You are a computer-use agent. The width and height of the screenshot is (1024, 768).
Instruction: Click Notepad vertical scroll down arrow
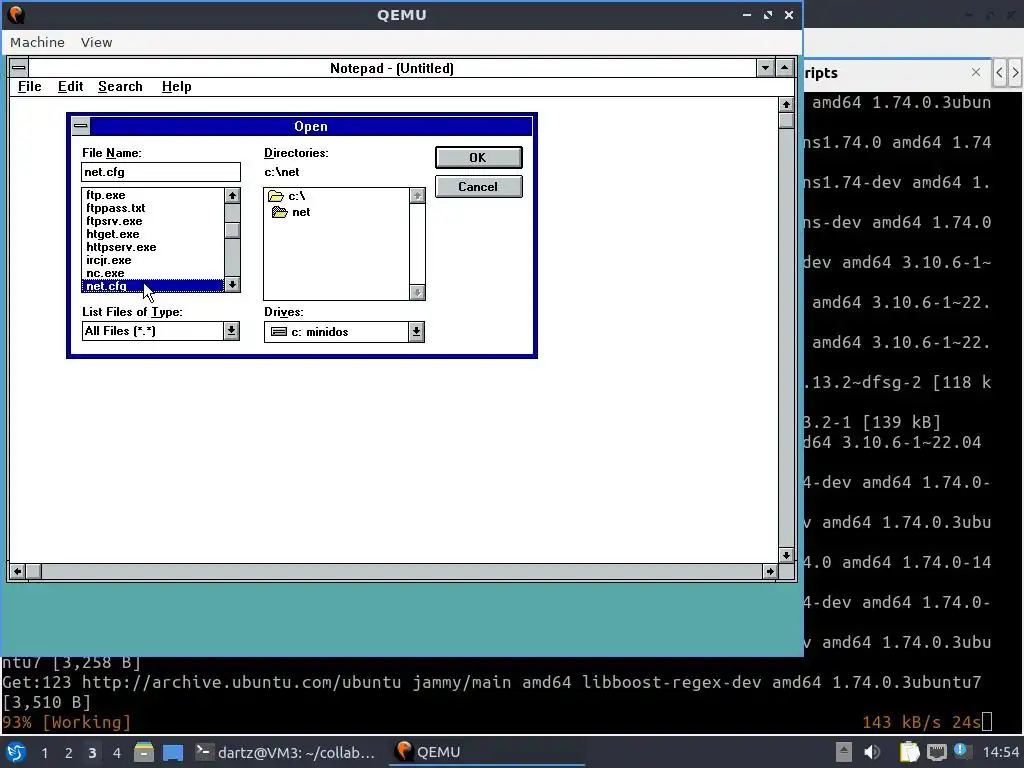pyautogui.click(x=786, y=555)
